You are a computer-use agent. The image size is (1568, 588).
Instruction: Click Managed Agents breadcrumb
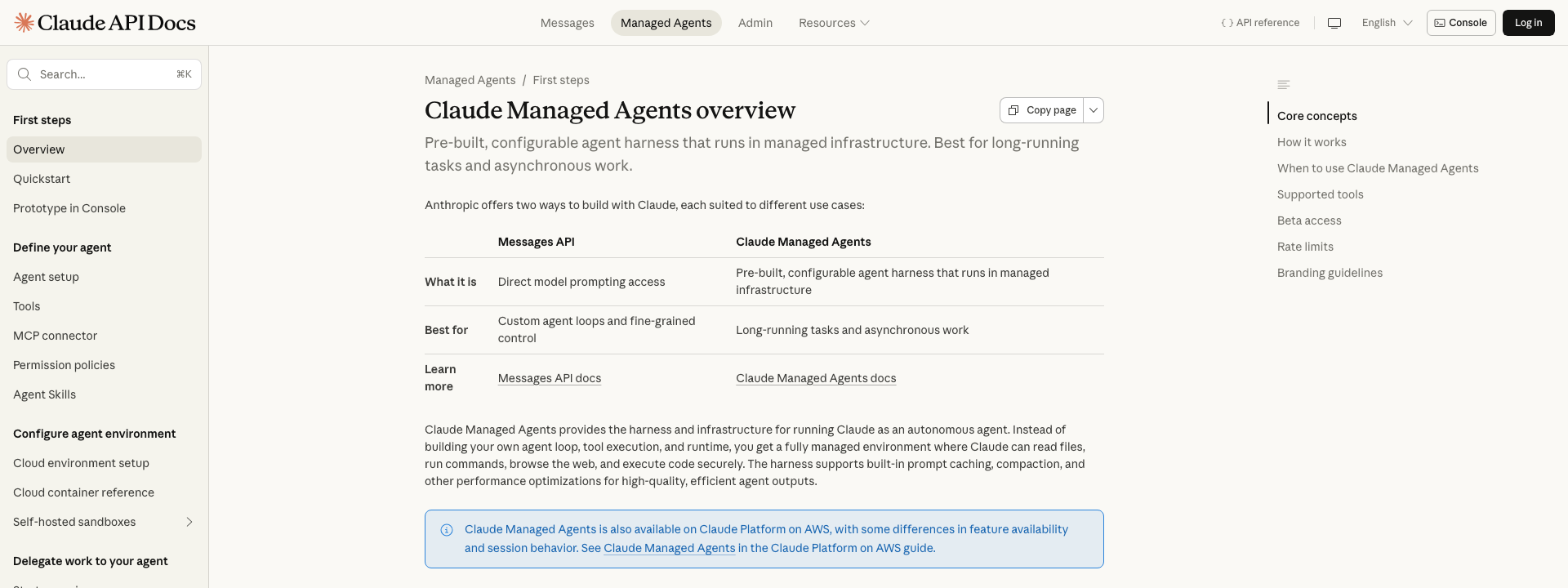(x=470, y=80)
